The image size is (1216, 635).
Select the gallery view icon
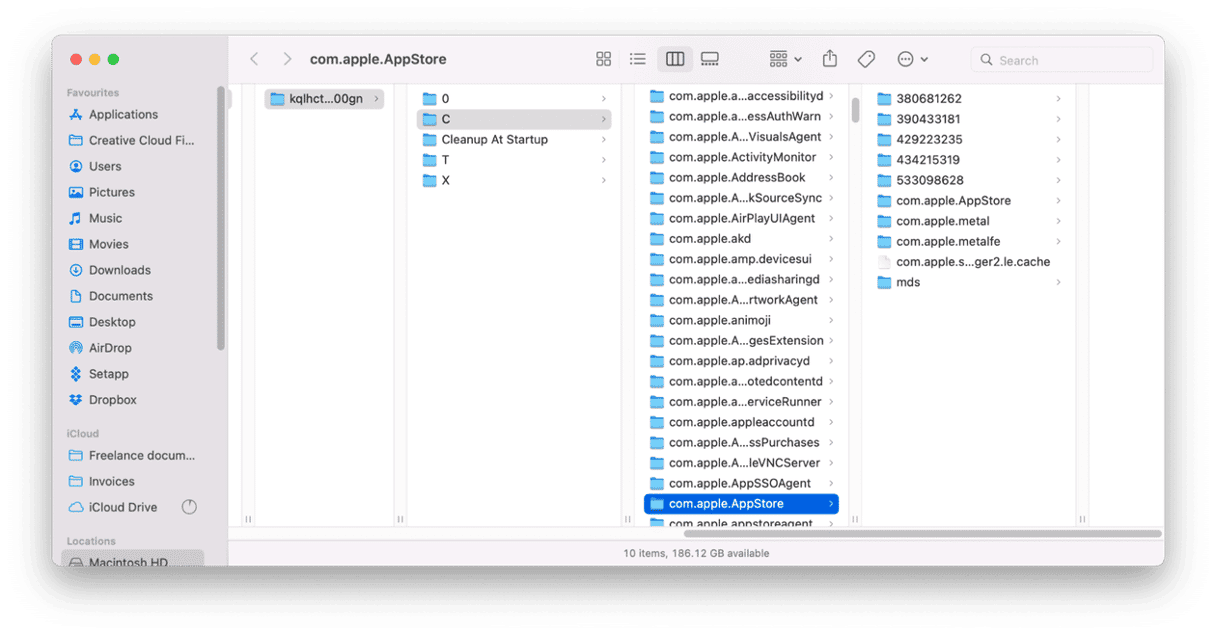click(710, 60)
